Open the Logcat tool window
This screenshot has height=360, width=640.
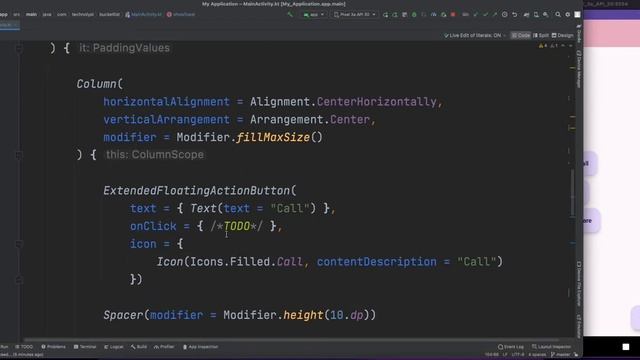point(114,347)
